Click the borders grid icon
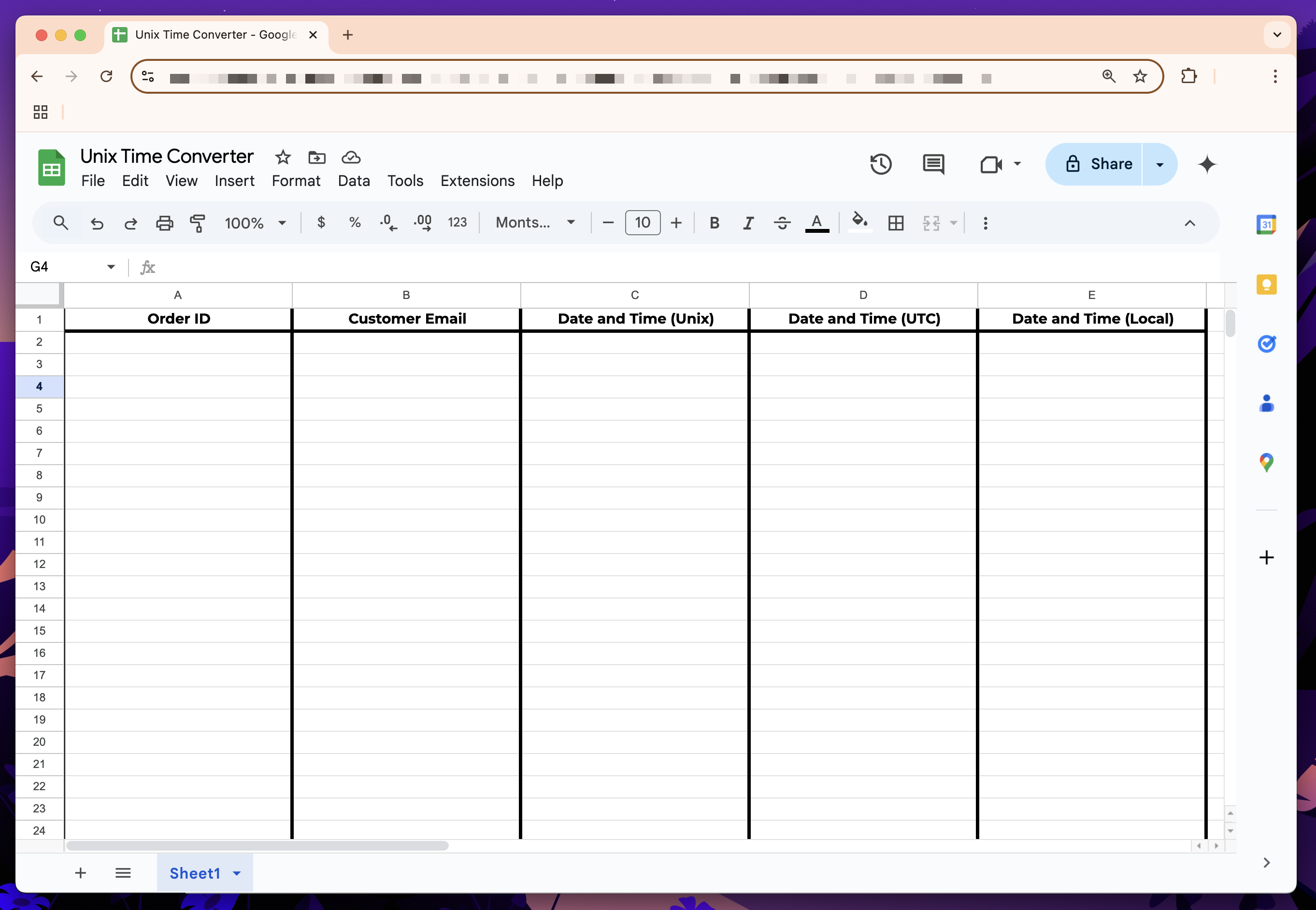This screenshot has height=910, width=1316. pos(895,223)
